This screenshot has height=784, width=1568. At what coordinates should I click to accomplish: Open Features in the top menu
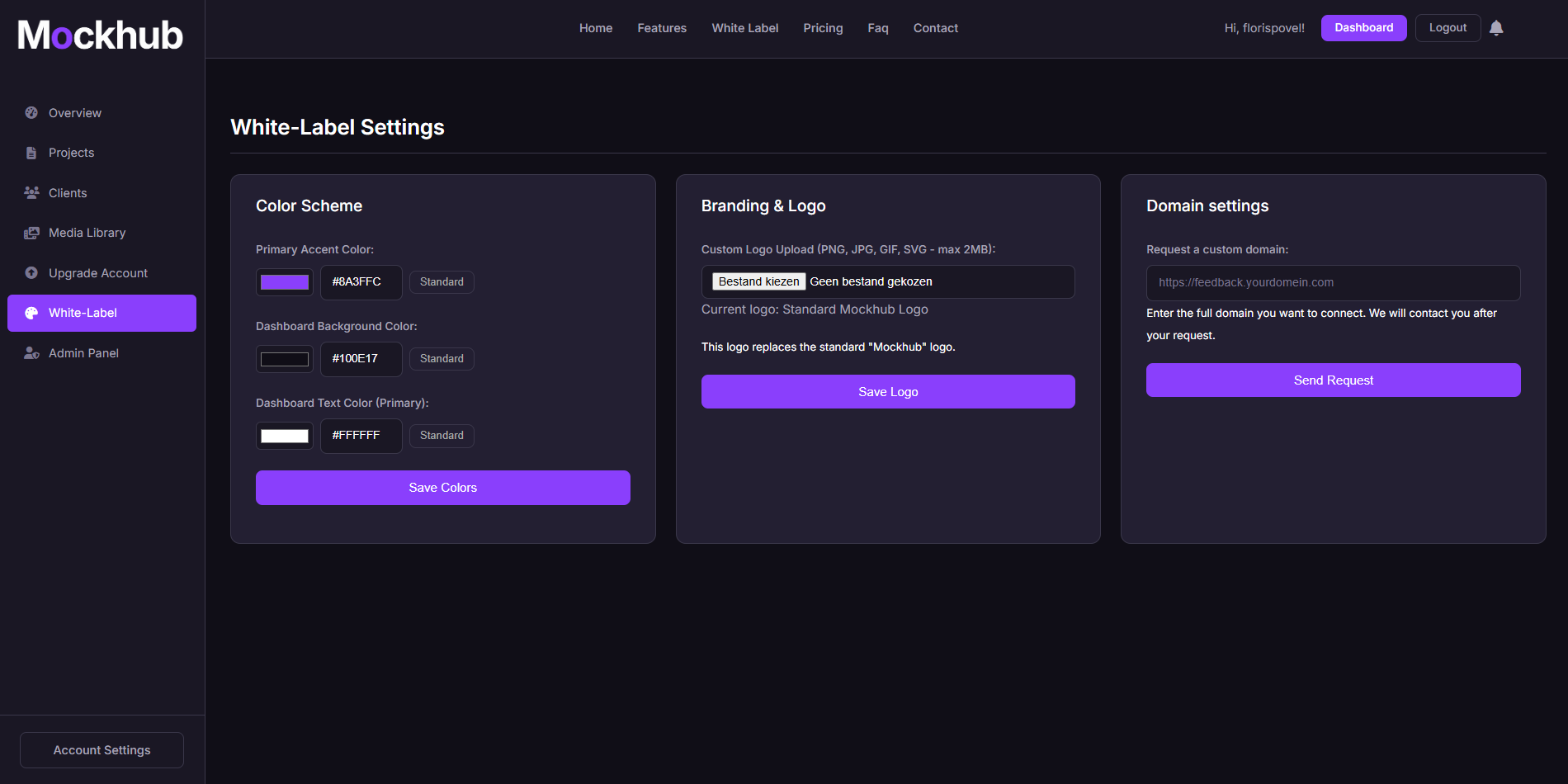coord(662,28)
